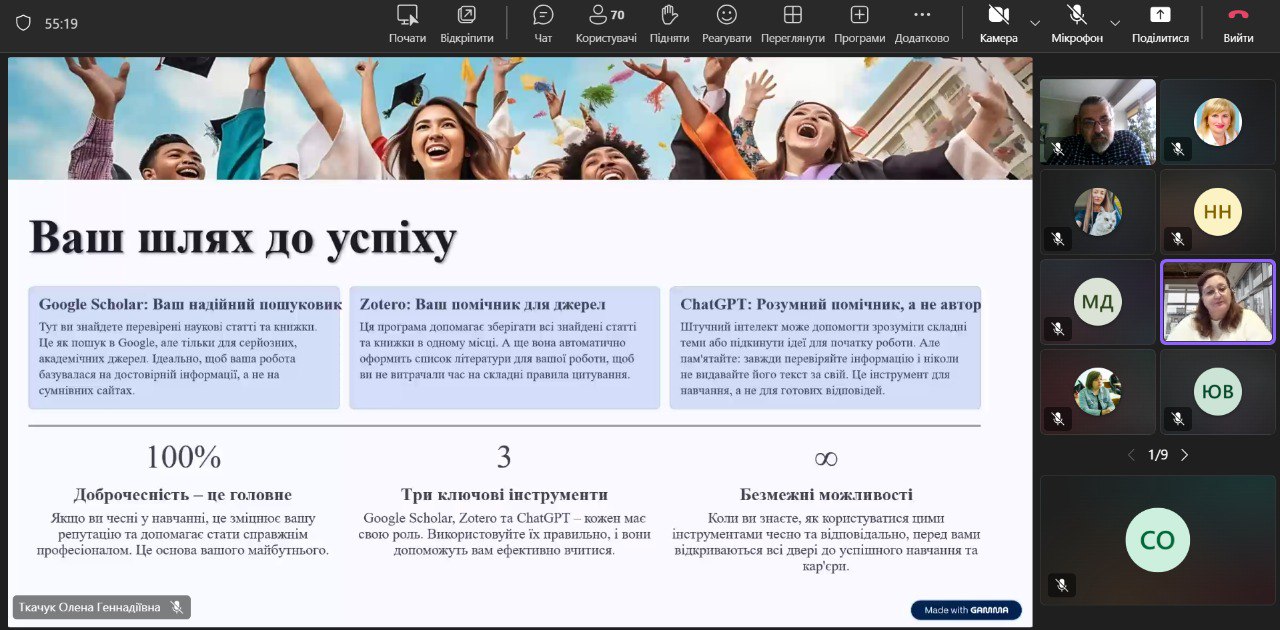The width and height of the screenshot is (1280, 630).
Task: Open the Чат (Chat) panel
Action: [x=543, y=23]
